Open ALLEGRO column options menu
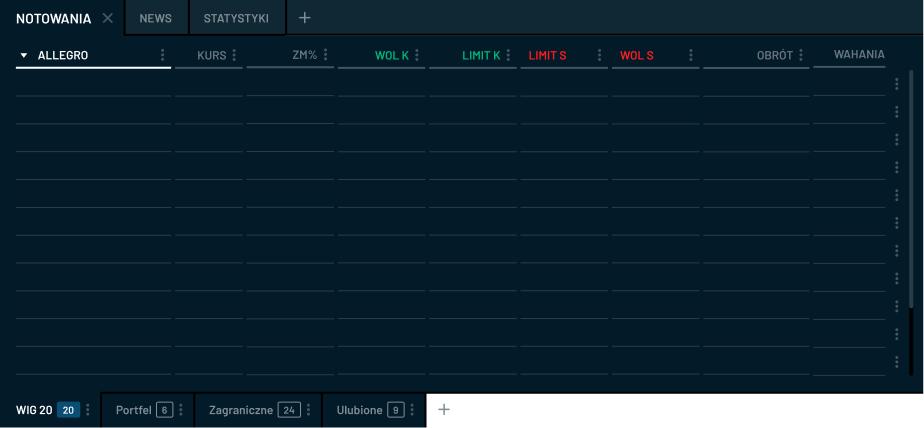The width and height of the screenshot is (924, 428). point(163,55)
